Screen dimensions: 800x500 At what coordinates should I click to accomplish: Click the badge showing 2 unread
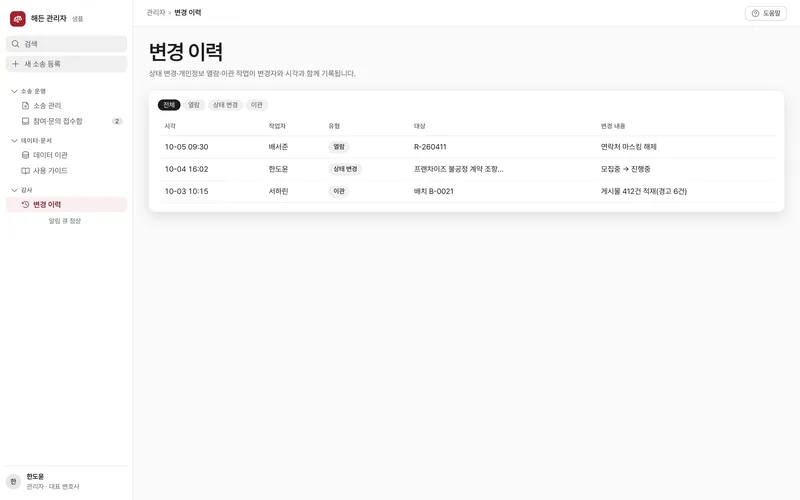coord(117,121)
